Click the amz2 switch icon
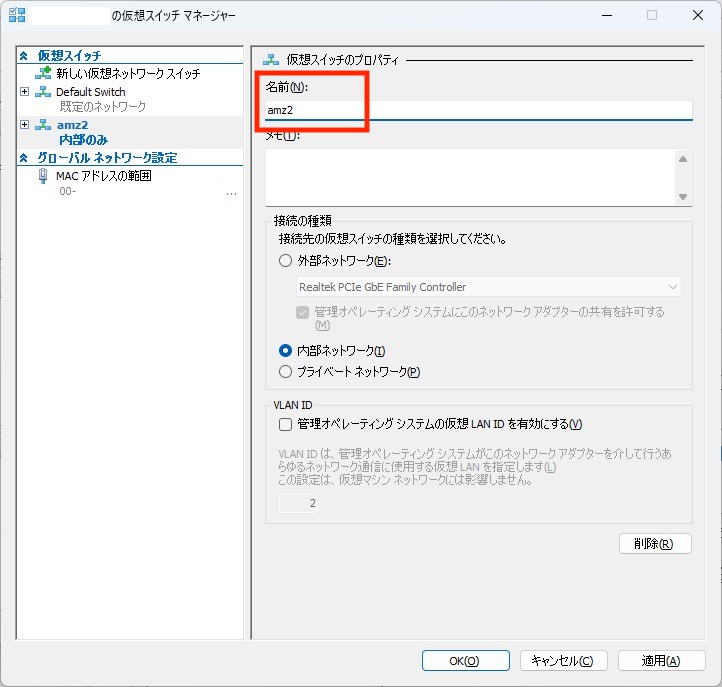This screenshot has height=687, width=722. (x=43, y=125)
